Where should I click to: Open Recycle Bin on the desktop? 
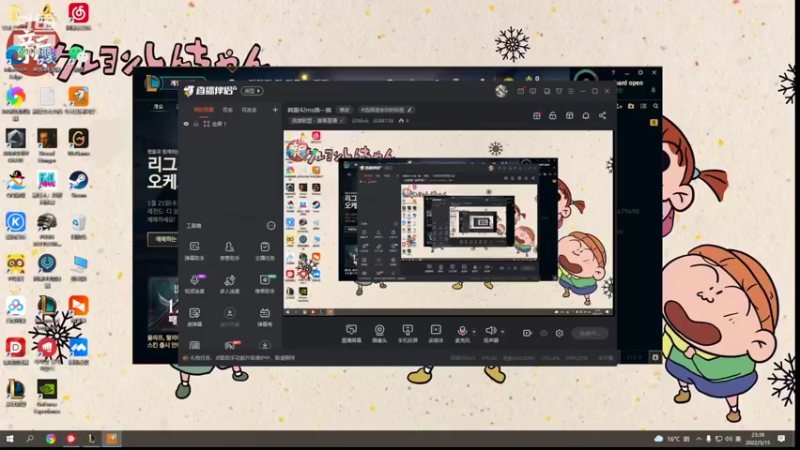[79, 227]
